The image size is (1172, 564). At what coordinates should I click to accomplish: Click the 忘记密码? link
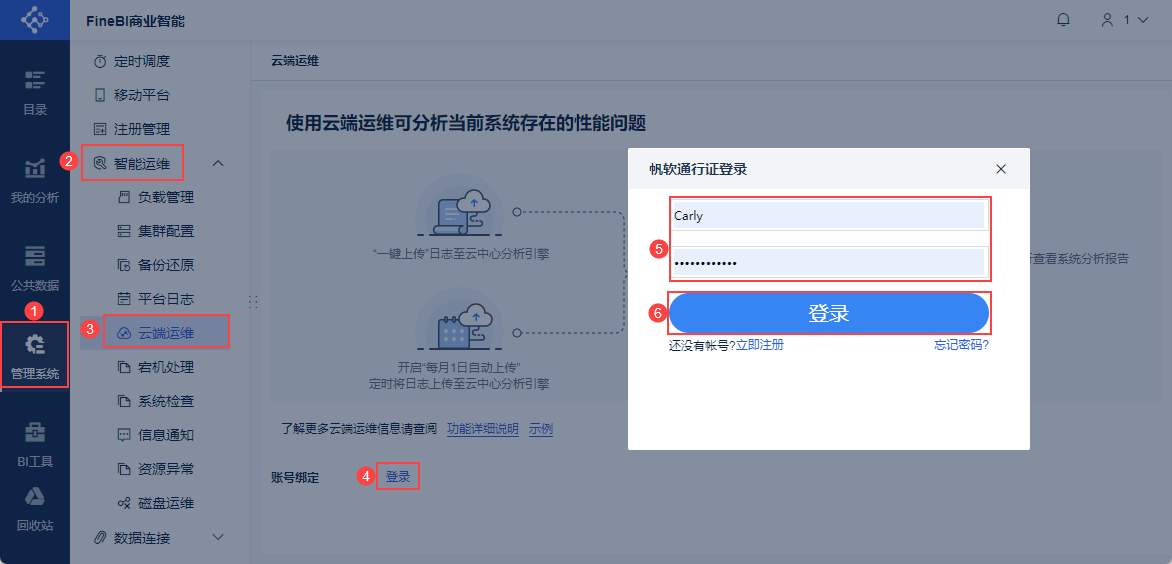[961, 344]
